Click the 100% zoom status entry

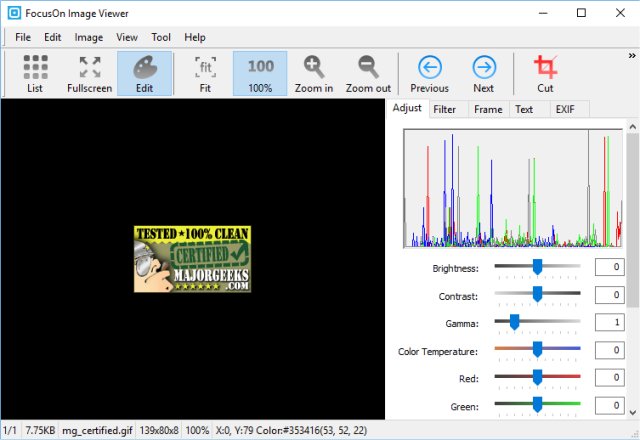tap(197, 430)
